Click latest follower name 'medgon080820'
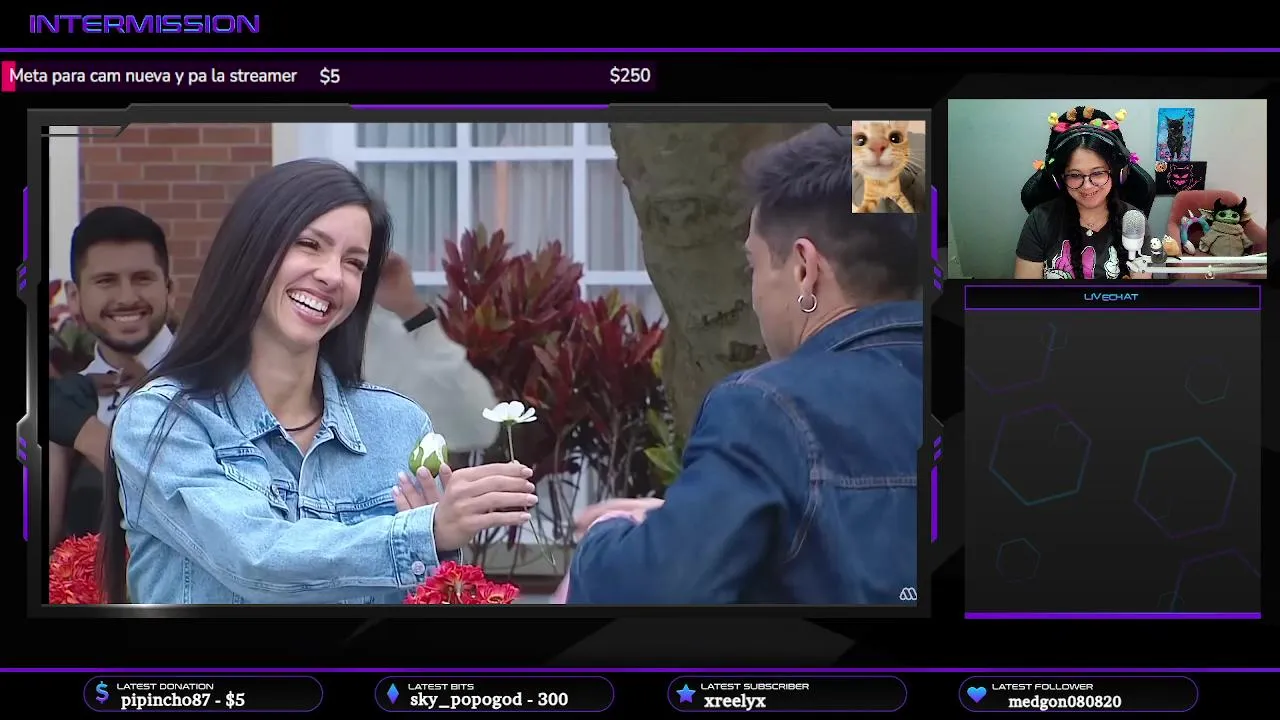 tap(1065, 701)
